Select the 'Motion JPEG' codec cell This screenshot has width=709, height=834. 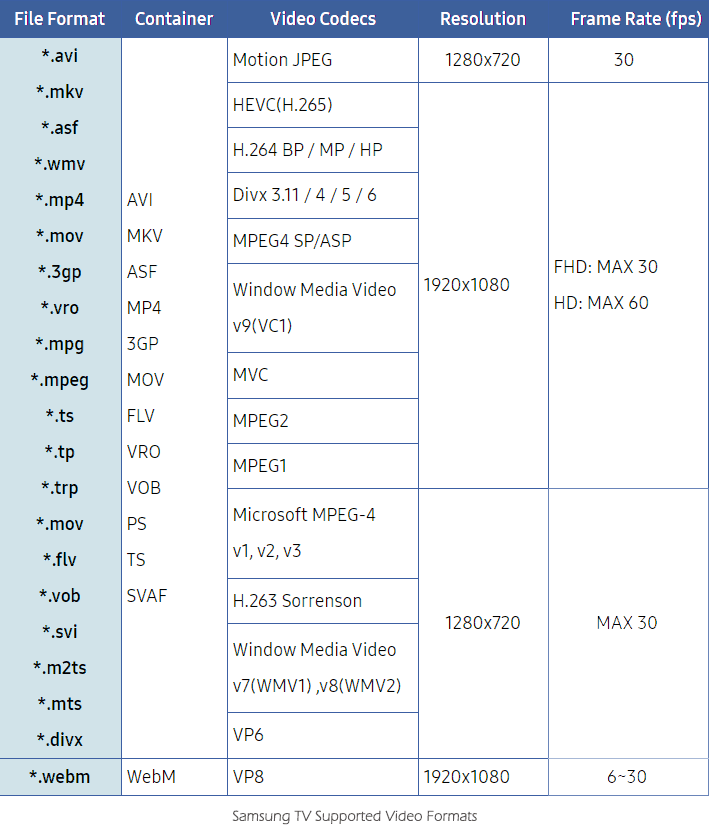pyautogui.click(x=323, y=60)
